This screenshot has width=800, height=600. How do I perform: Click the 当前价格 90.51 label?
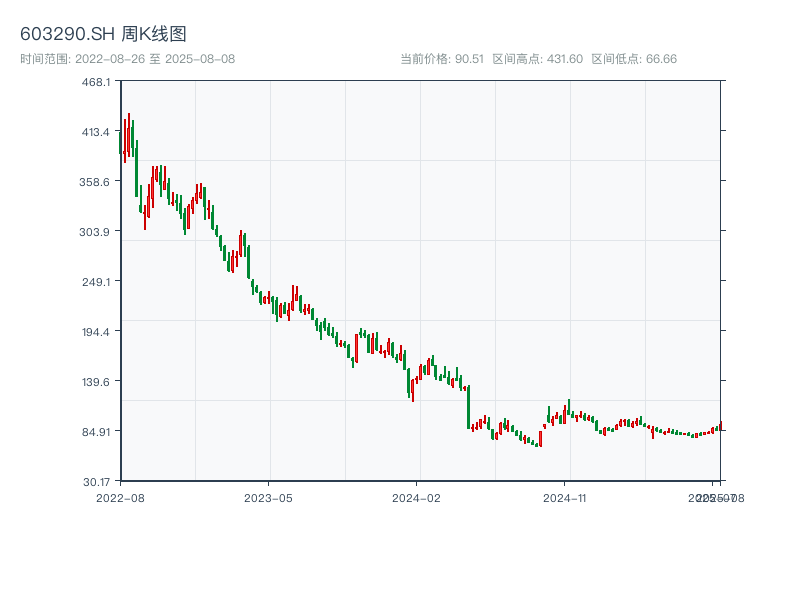click(x=441, y=59)
